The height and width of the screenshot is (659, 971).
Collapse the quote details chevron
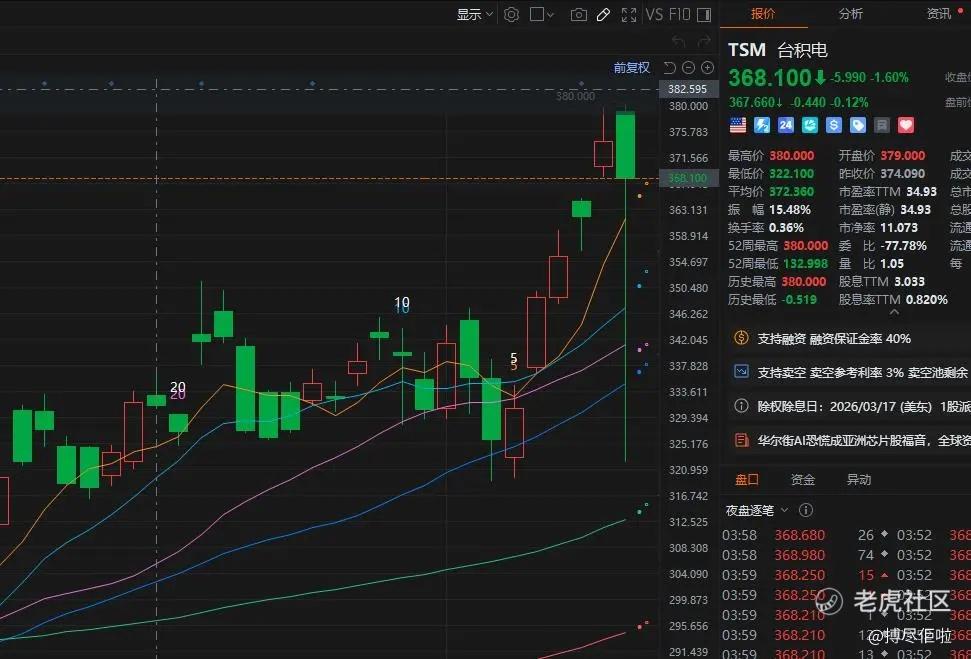tap(894, 312)
